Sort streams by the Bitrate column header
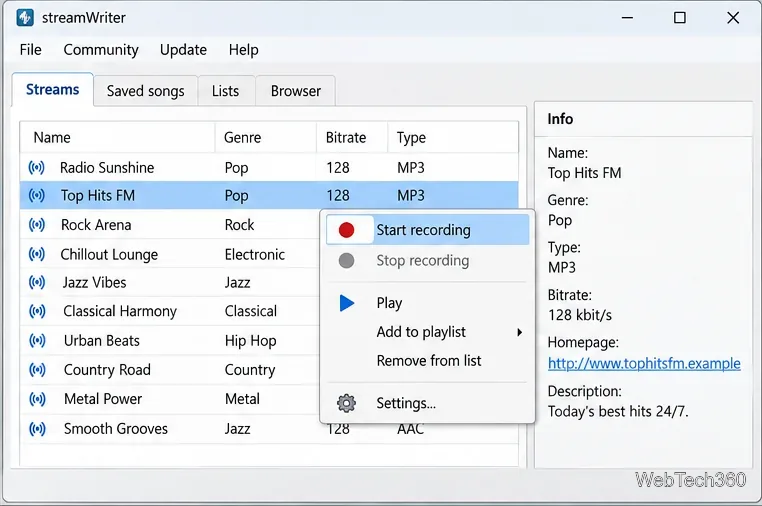The height and width of the screenshot is (506, 762). [x=352, y=138]
